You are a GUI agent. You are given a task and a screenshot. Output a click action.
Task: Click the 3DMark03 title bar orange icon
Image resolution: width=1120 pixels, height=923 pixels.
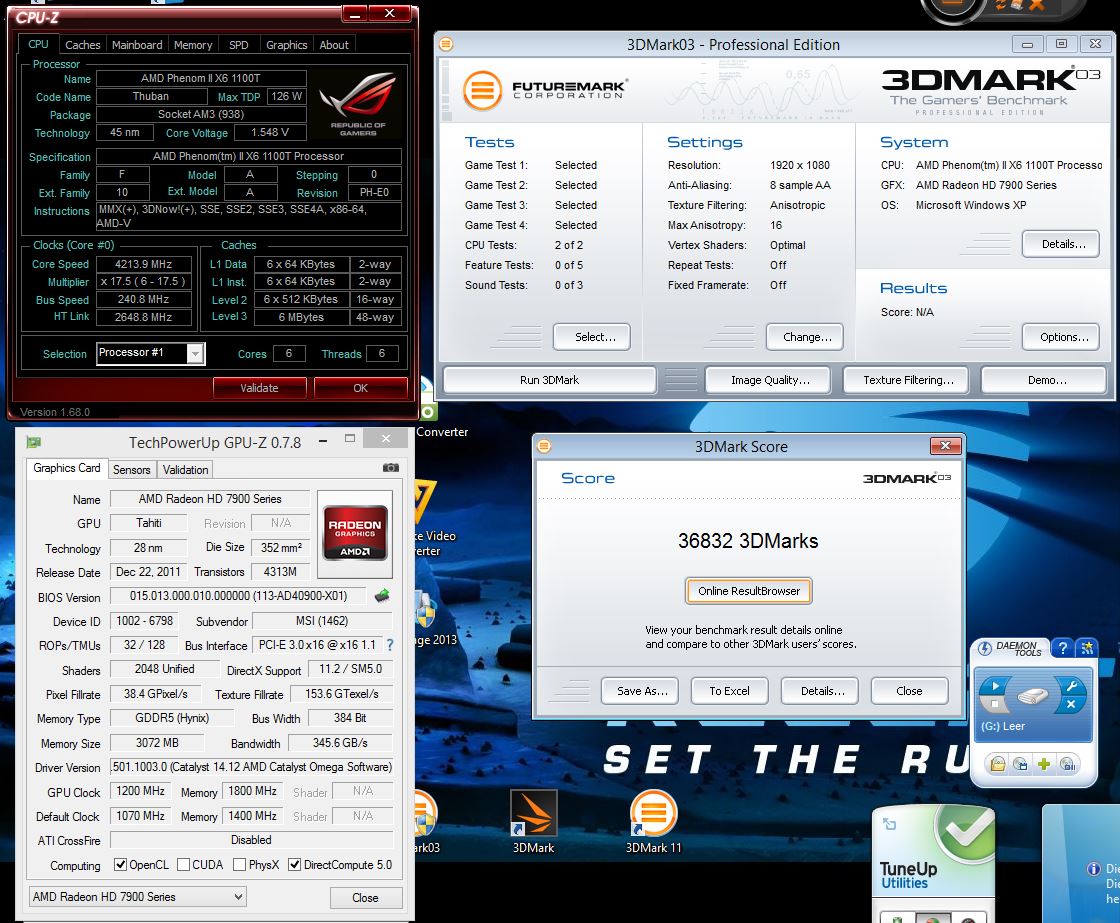click(446, 44)
